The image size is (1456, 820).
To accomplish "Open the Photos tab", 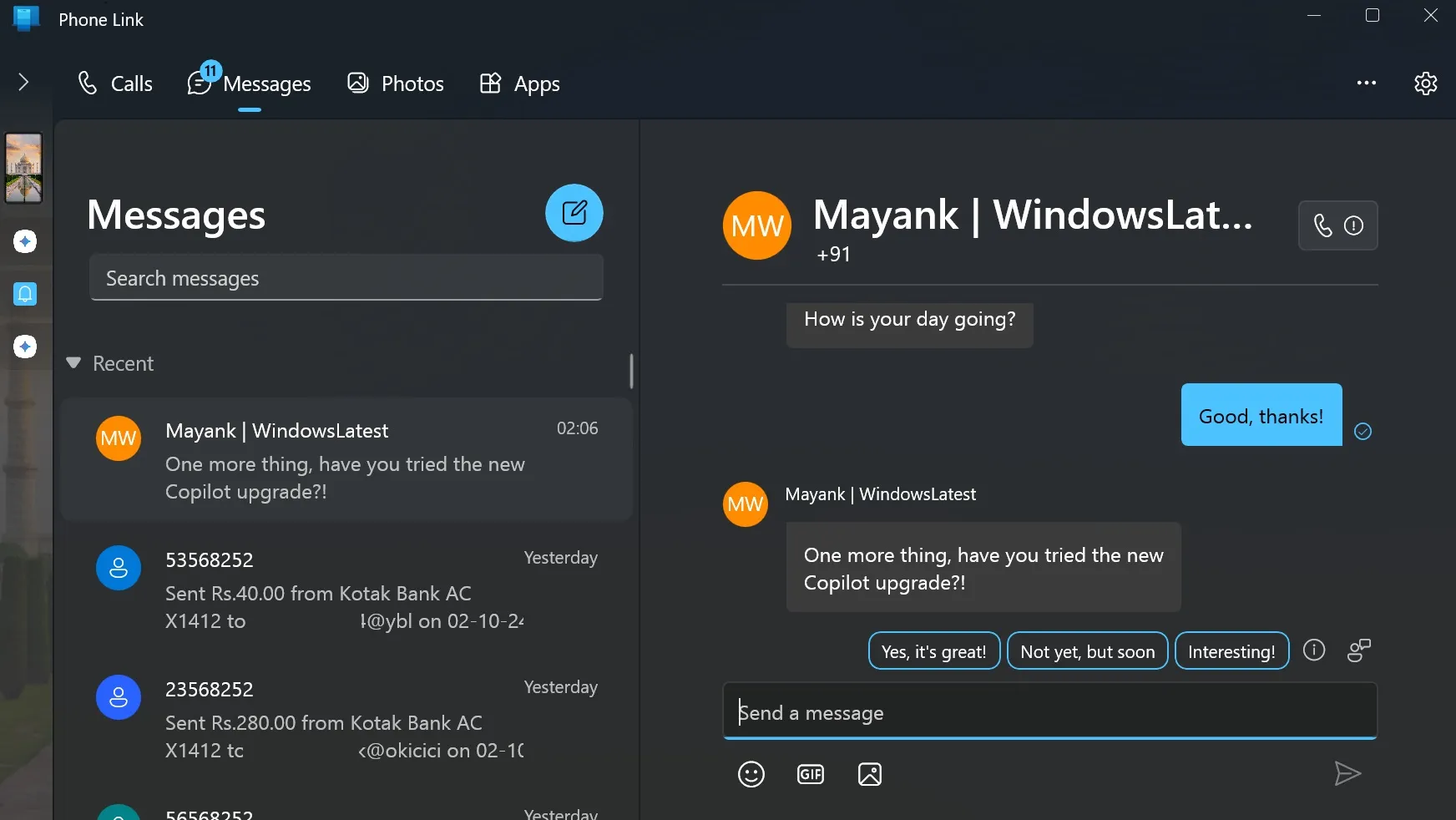I will tap(396, 84).
